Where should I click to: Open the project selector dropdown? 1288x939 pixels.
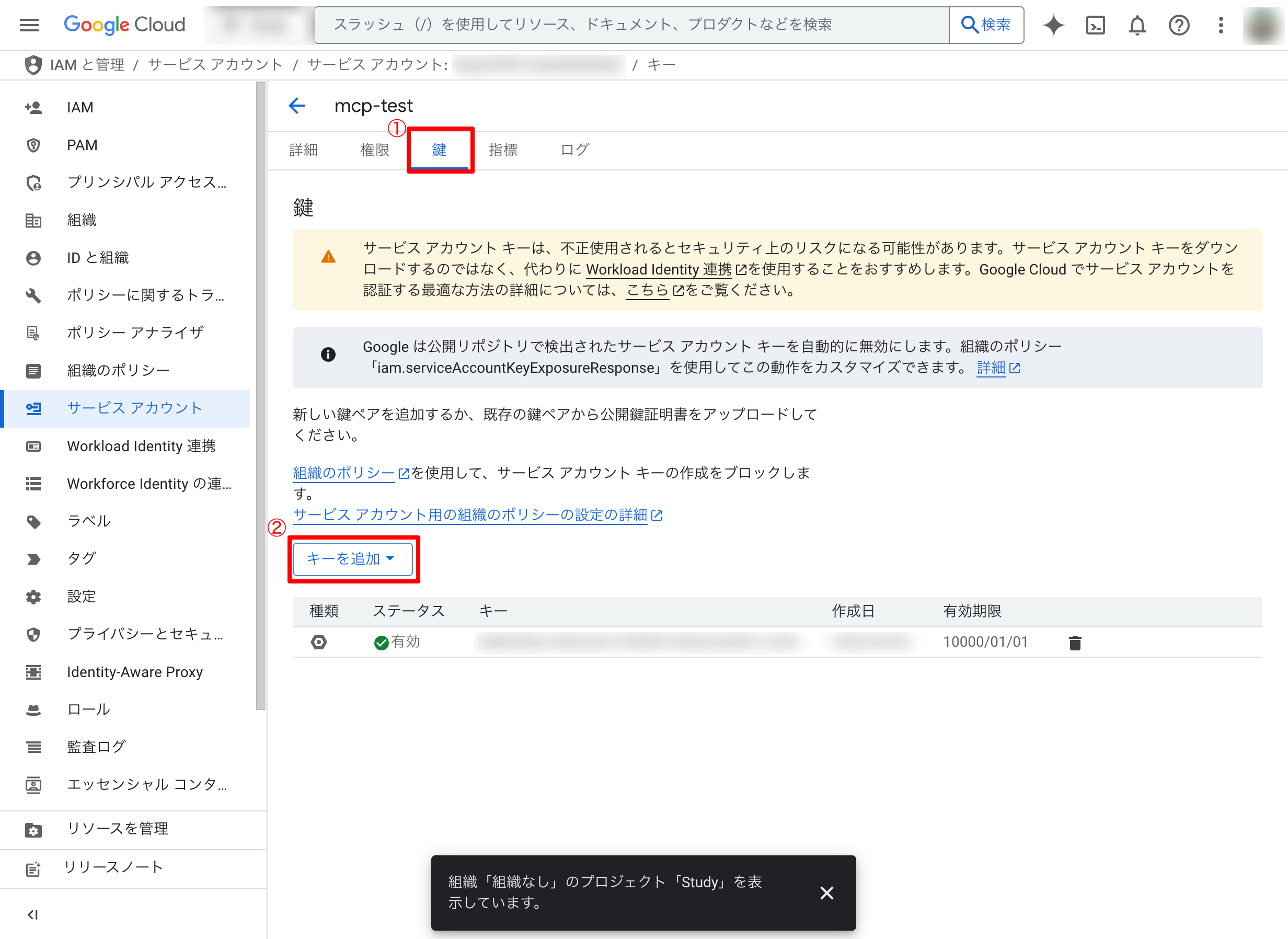click(259, 25)
